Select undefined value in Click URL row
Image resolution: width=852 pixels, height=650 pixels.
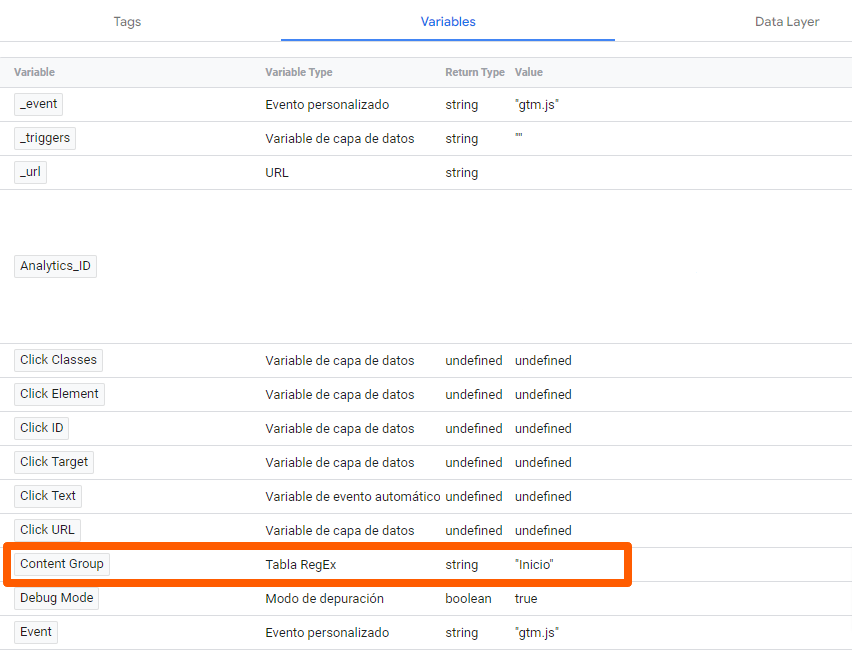[x=543, y=530]
